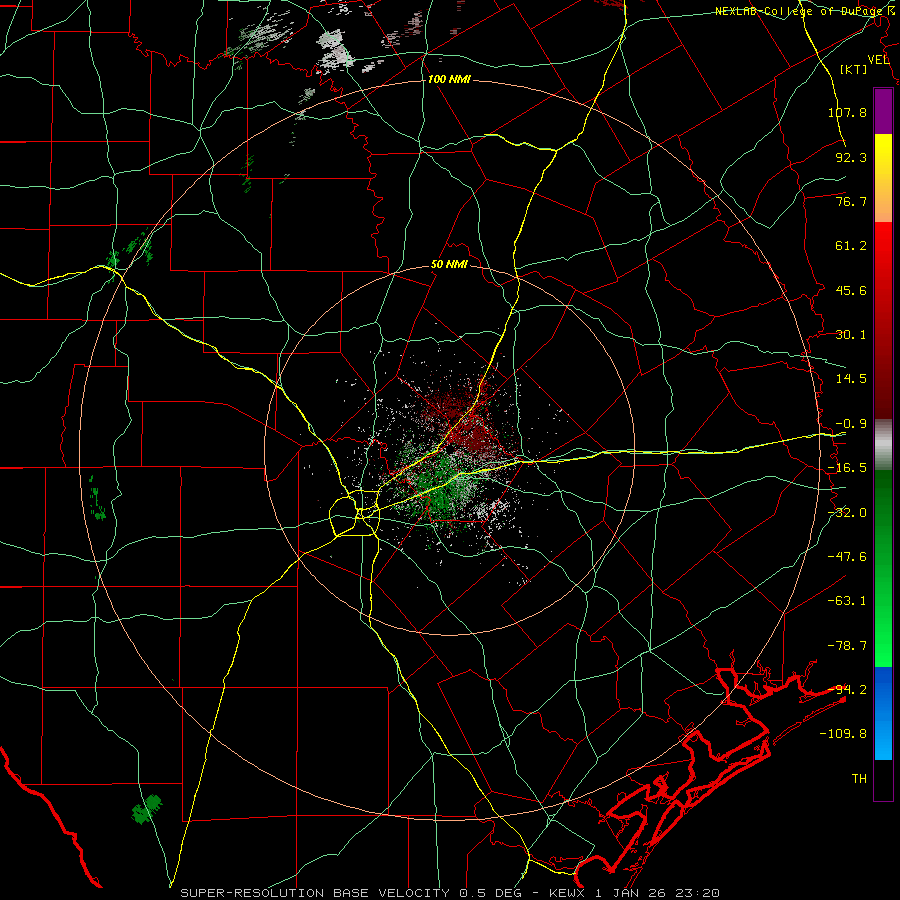Click the [KT] units label
Screen dimensions: 900x900
tap(854, 69)
